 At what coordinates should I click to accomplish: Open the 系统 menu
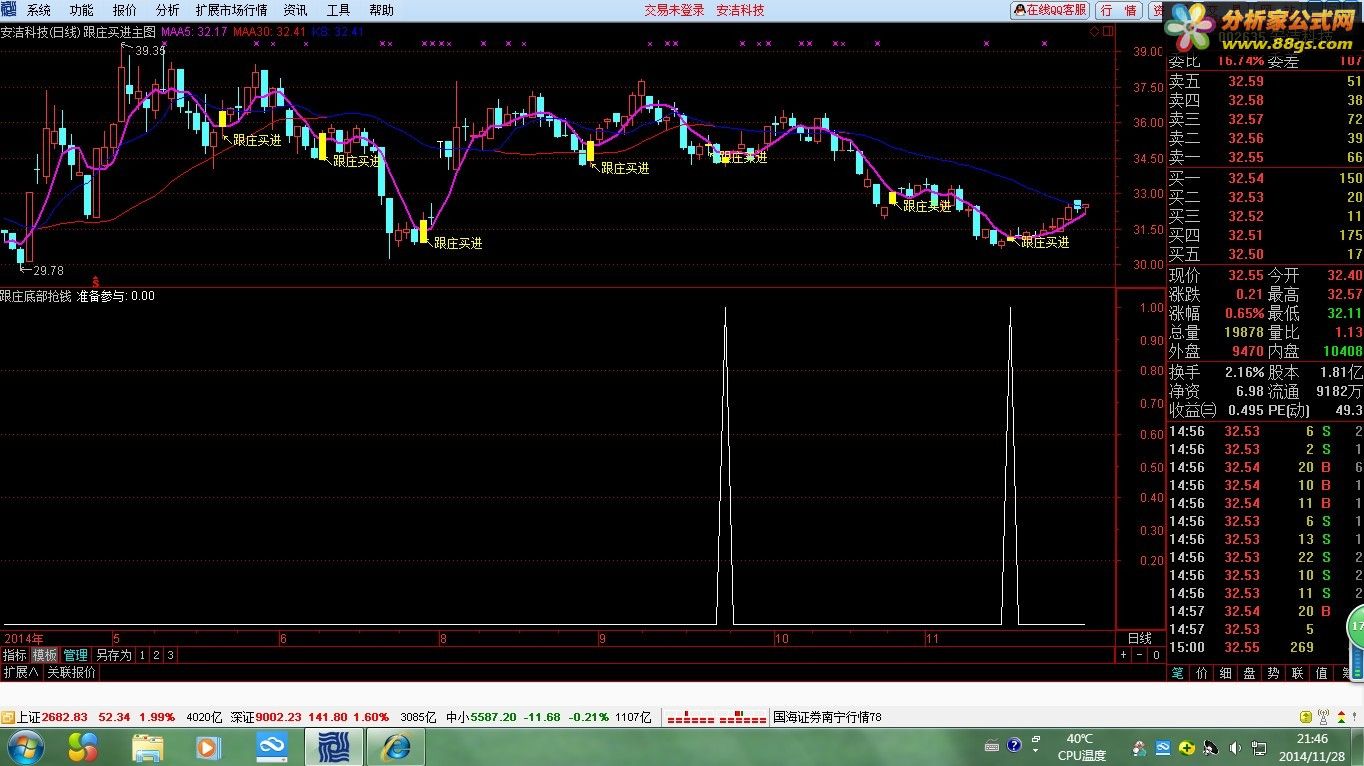tap(38, 10)
